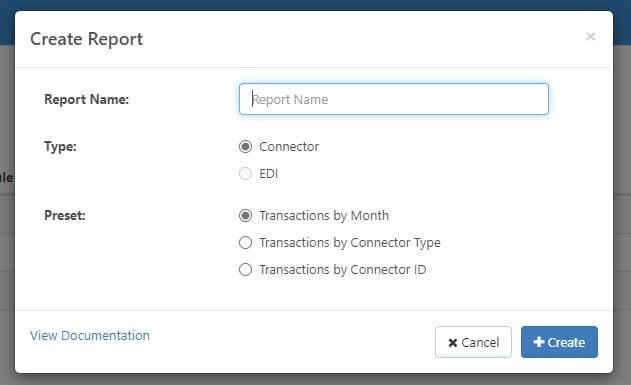Click the "Transactions by Connector ID" label text
631x385 pixels.
coord(342,270)
